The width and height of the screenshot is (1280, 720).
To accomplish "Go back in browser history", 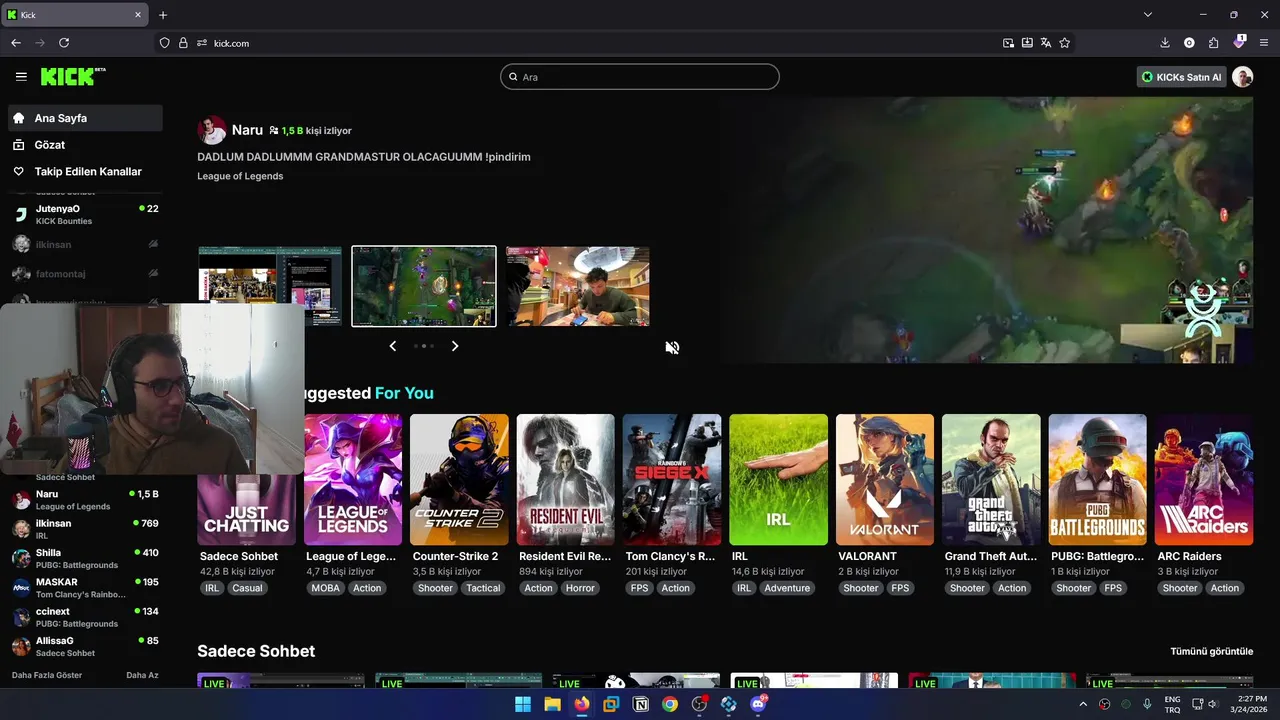I will 16,43.
